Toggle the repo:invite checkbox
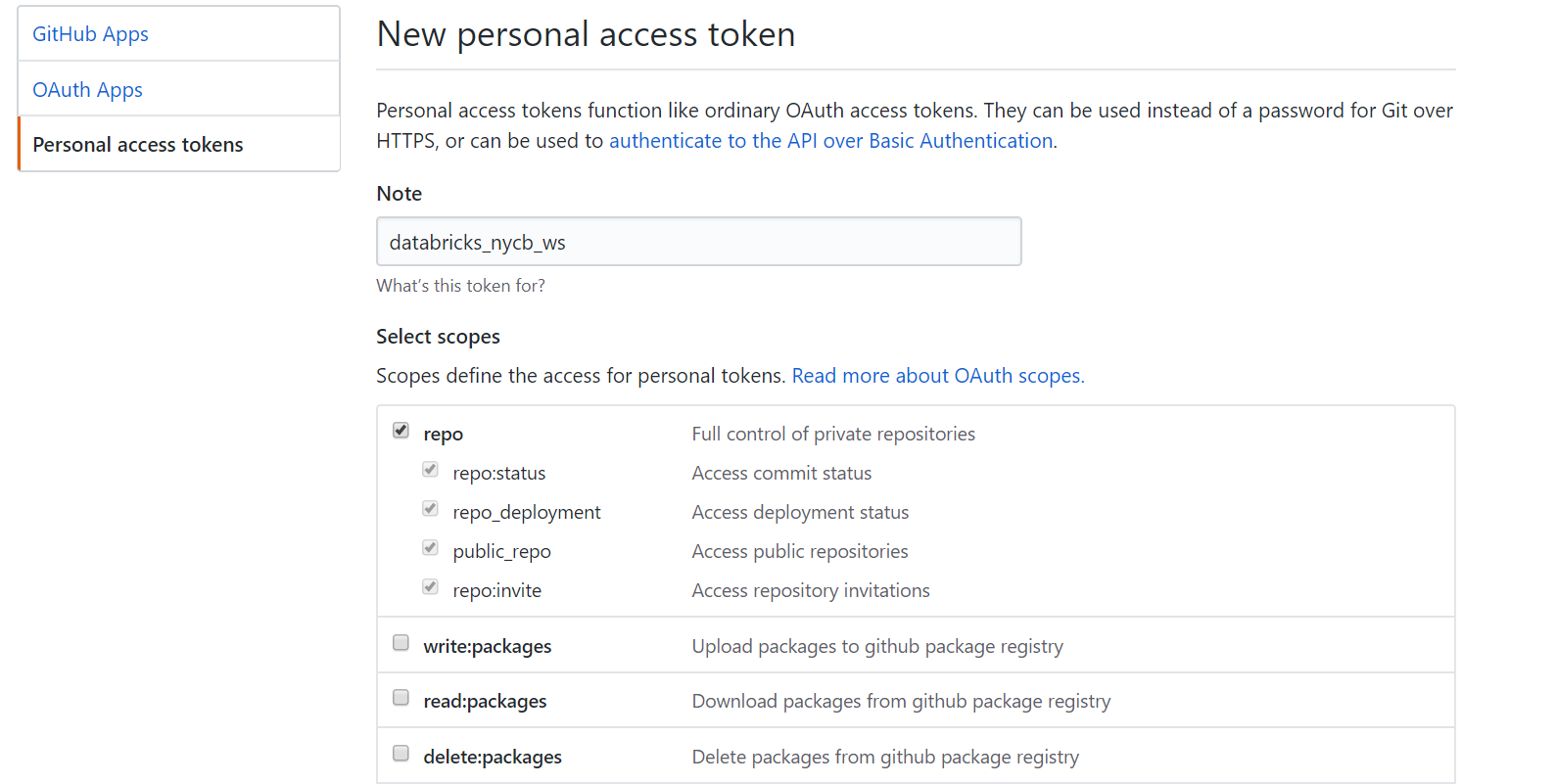 pyautogui.click(x=430, y=586)
